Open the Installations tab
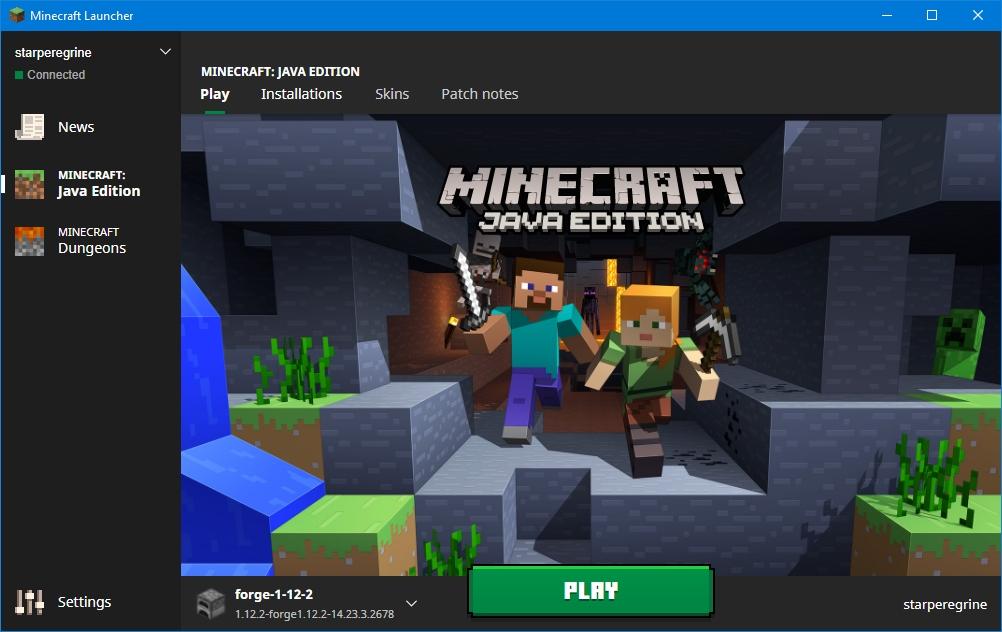The height and width of the screenshot is (632, 1002). click(x=301, y=94)
